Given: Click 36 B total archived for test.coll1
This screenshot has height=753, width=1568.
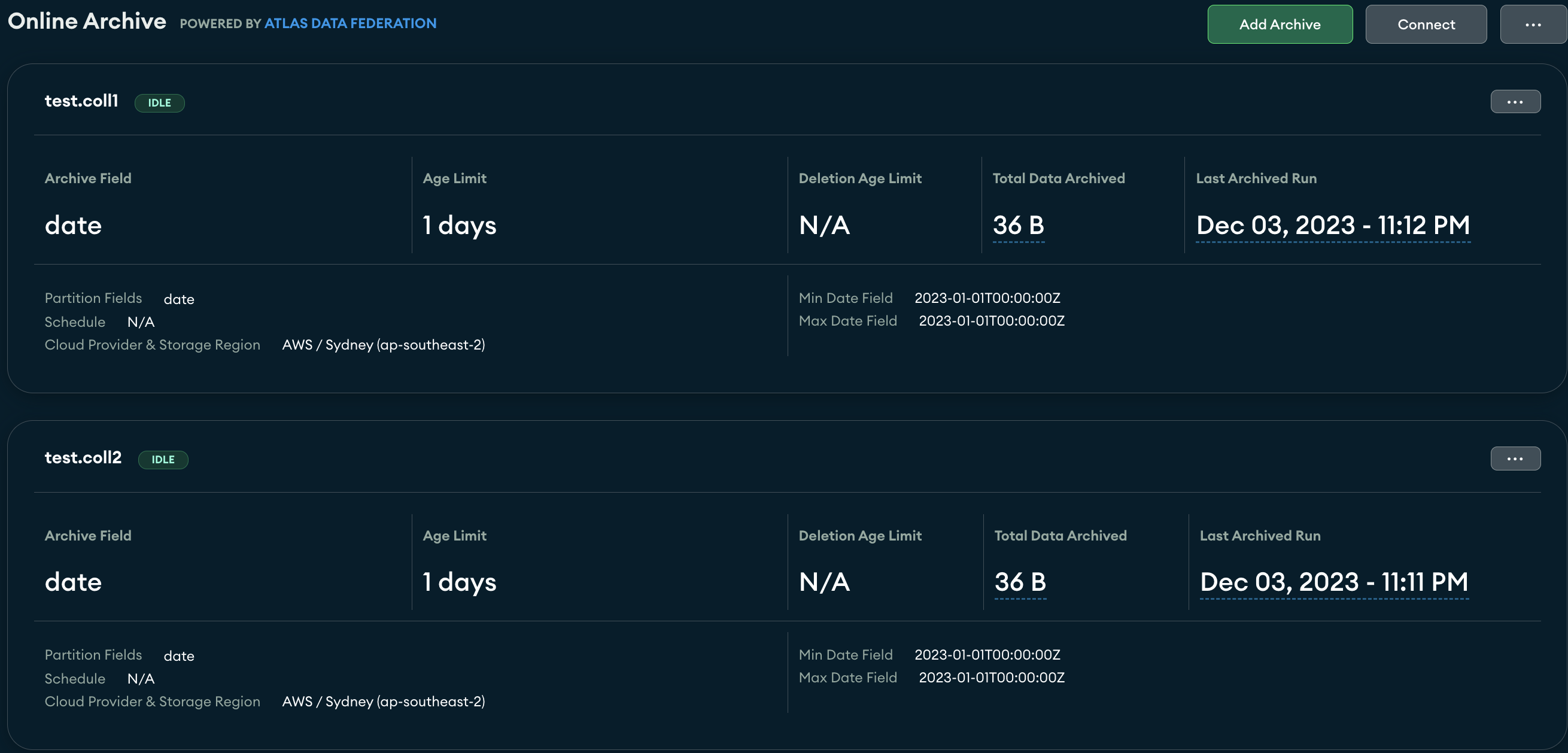Looking at the screenshot, I should 1019,225.
